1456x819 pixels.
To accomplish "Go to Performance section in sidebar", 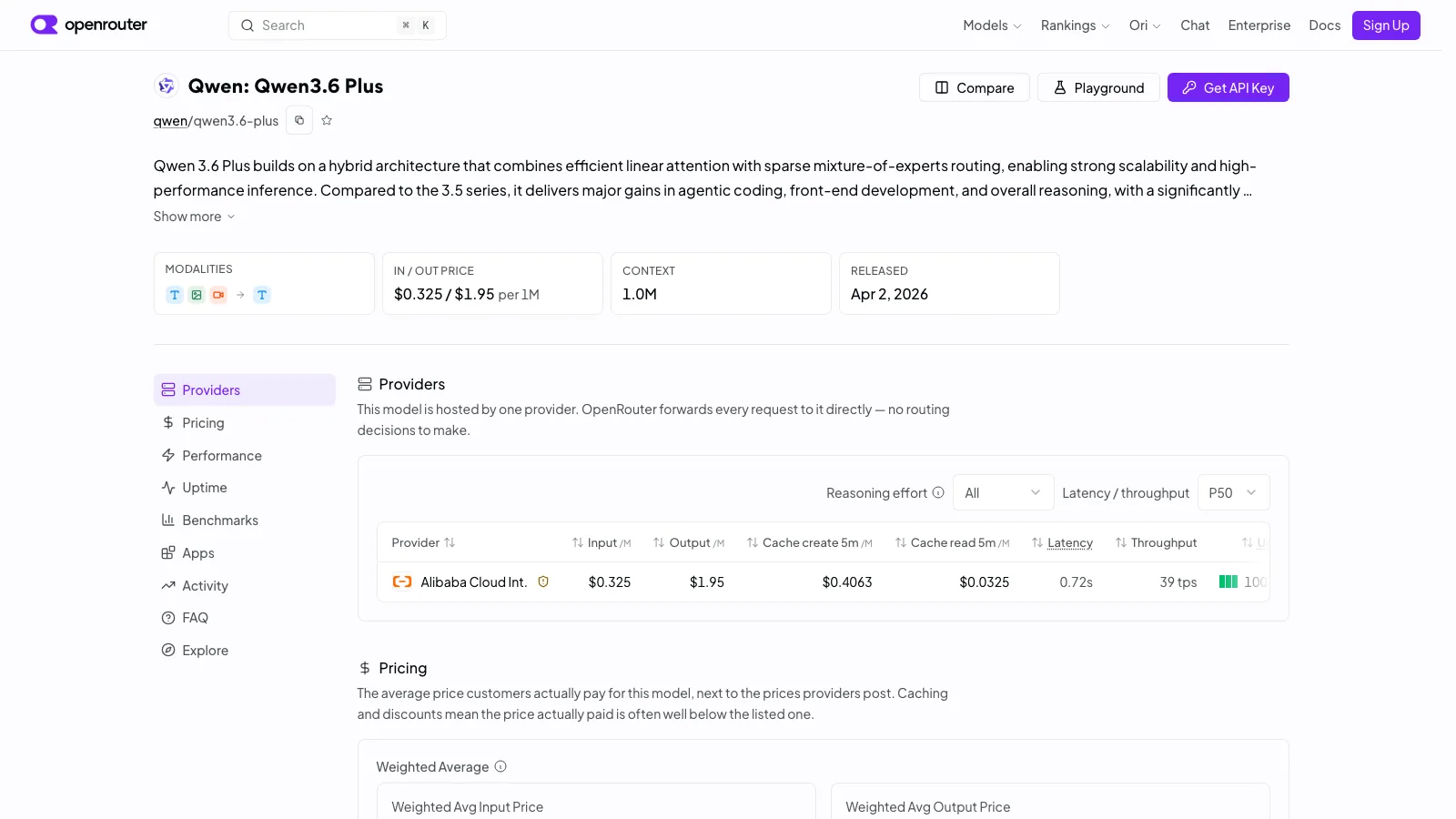I will [x=244, y=455].
